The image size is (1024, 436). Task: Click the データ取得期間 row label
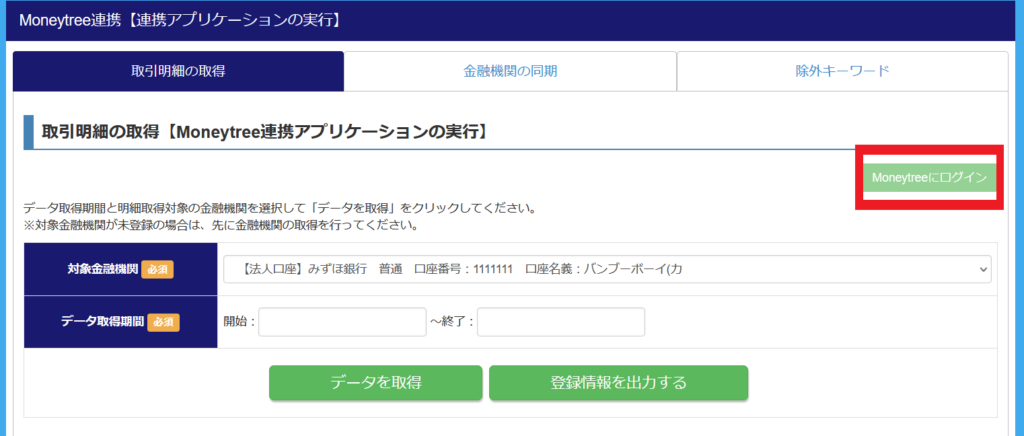click(103, 322)
